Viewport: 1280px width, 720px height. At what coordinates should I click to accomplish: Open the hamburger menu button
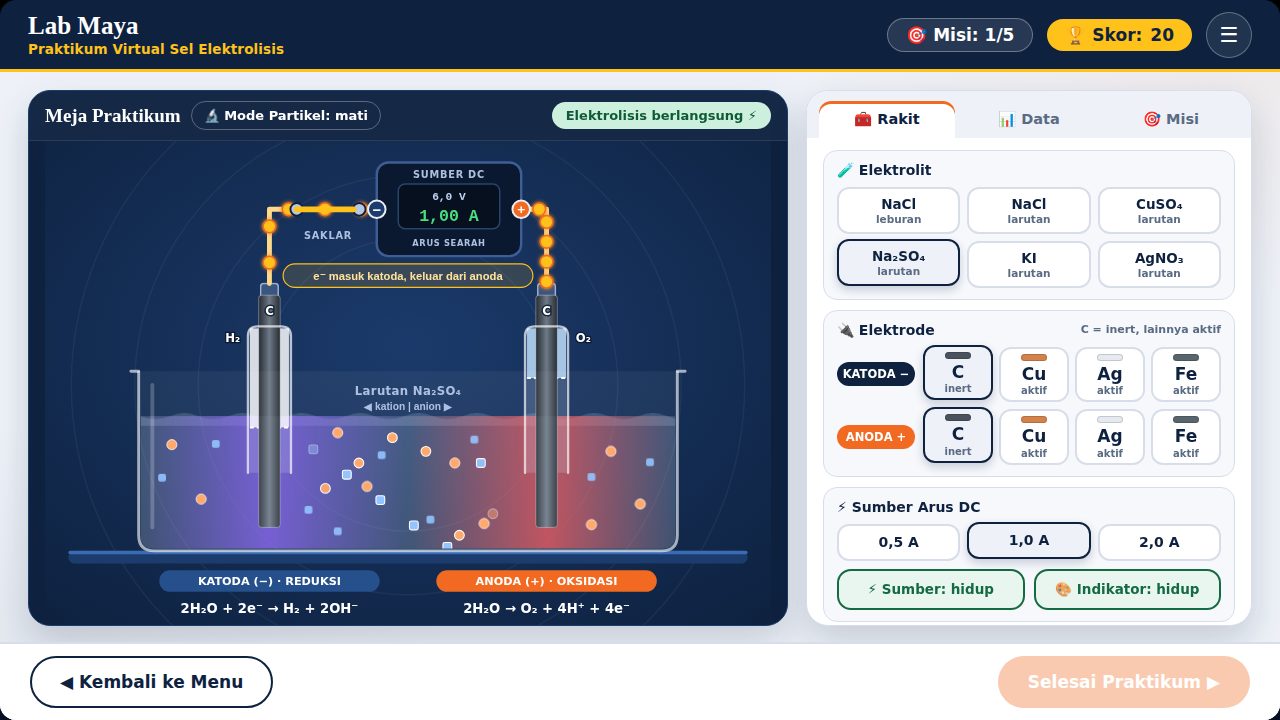point(1229,35)
